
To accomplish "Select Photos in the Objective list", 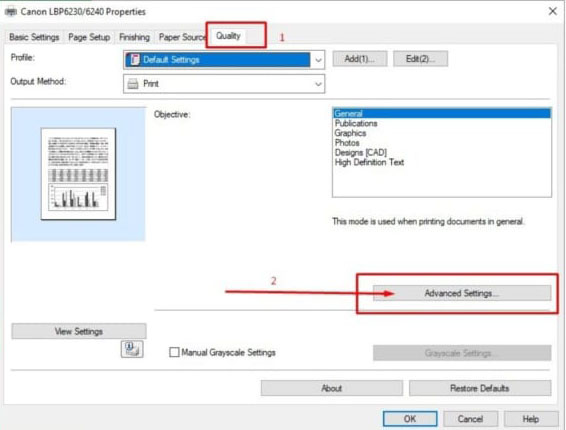I will click(347, 143).
